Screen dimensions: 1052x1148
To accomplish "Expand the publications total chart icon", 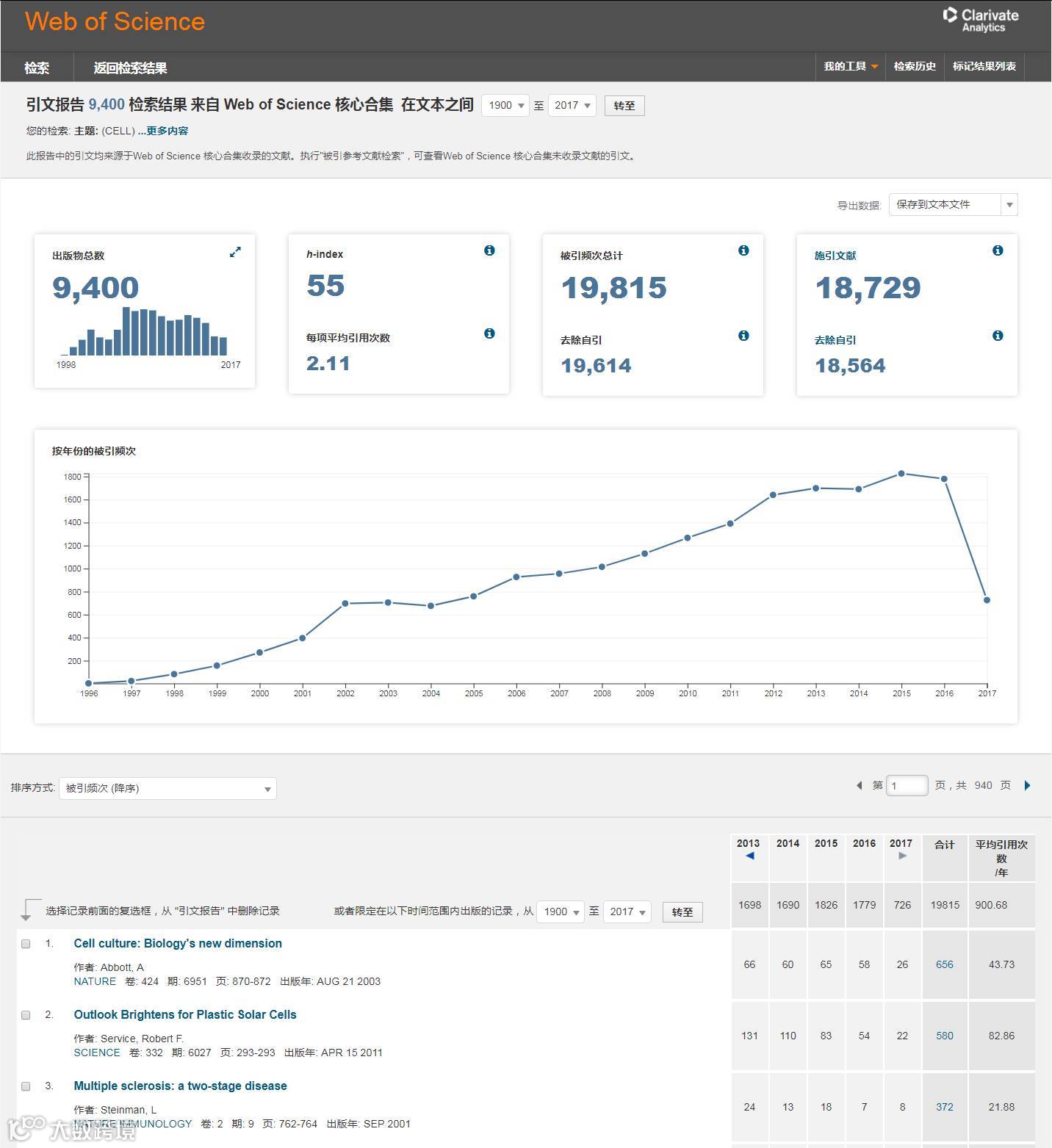I will click(235, 252).
